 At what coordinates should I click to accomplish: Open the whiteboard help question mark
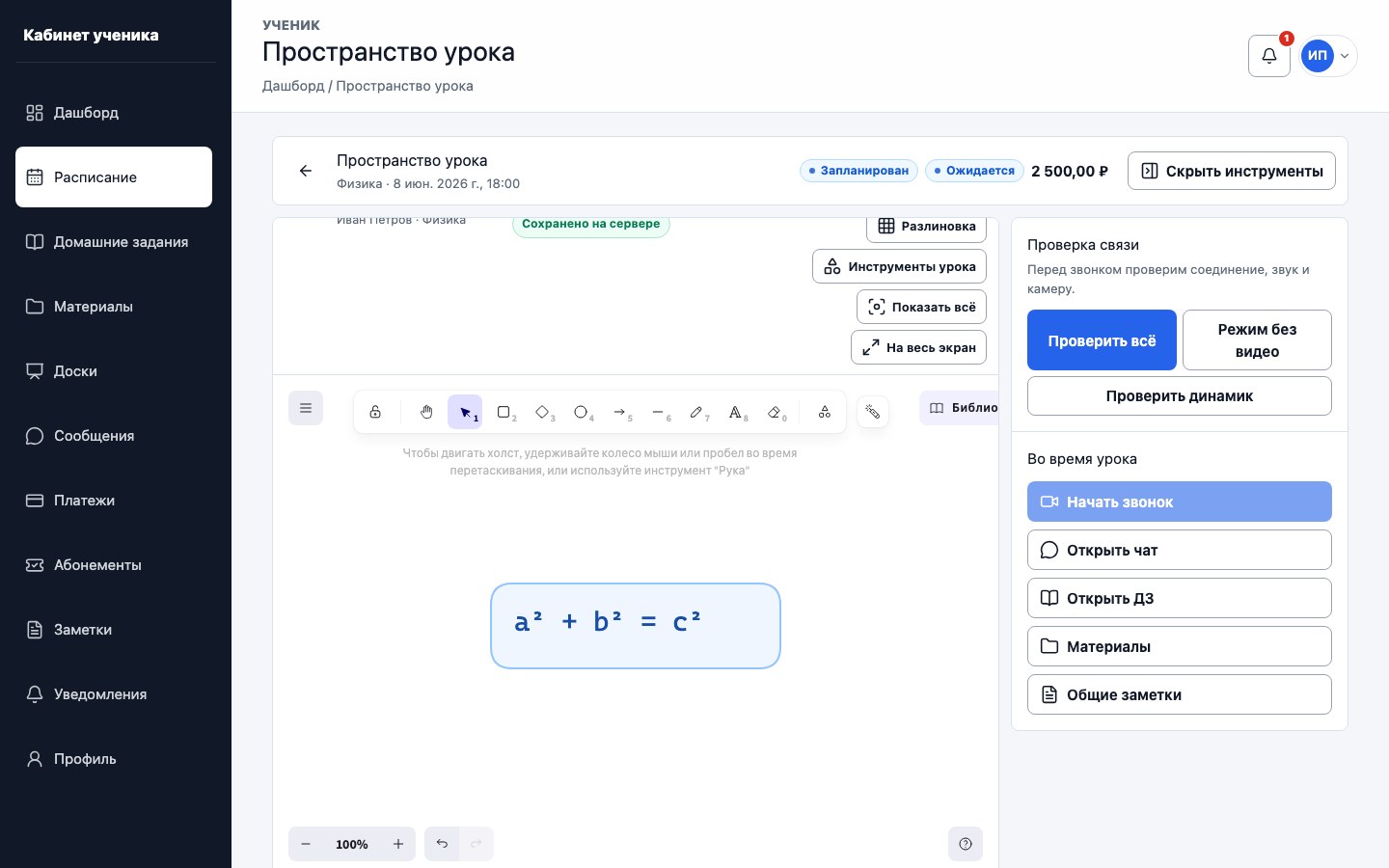[966, 844]
